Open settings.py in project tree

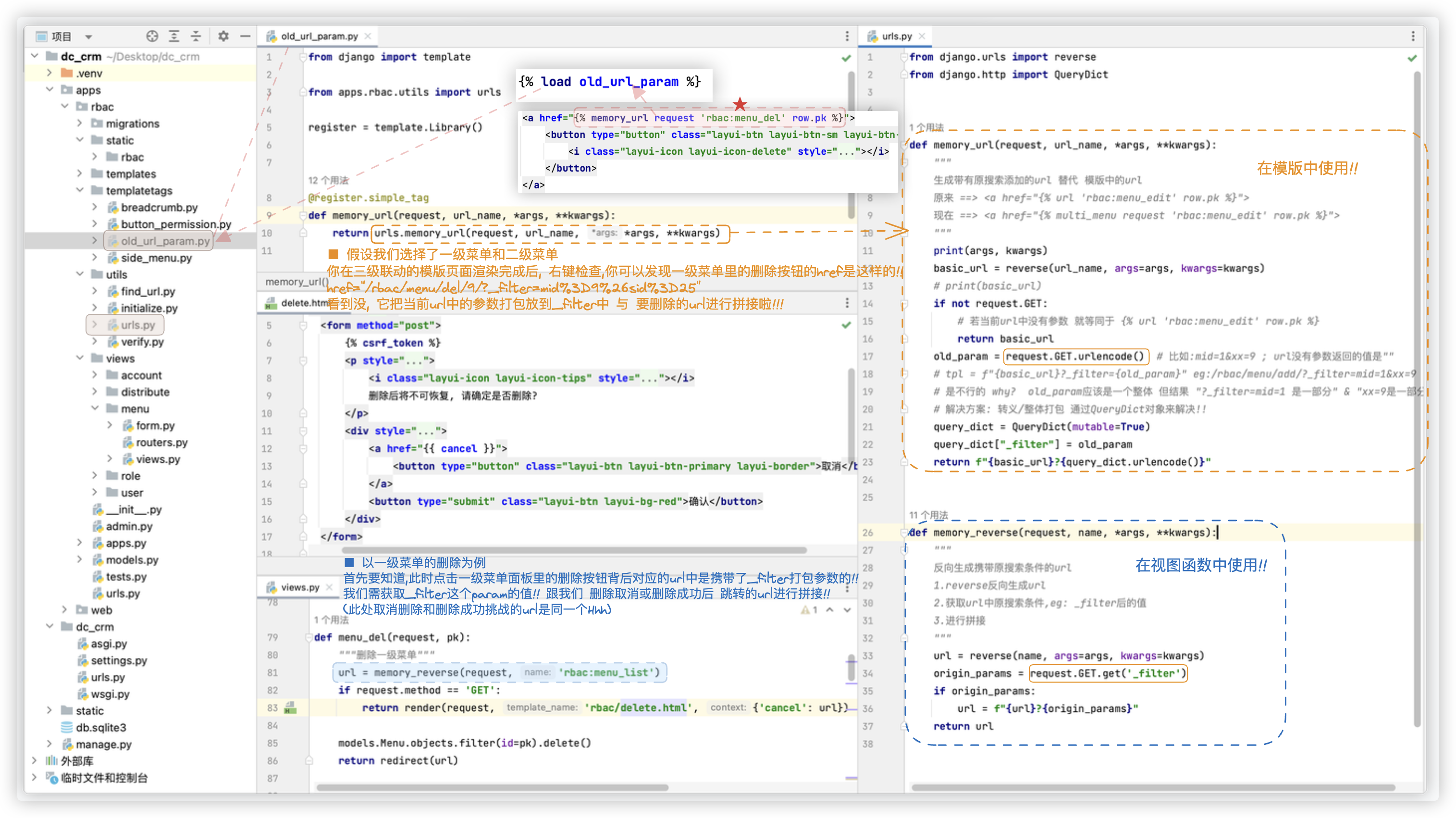click(x=119, y=660)
